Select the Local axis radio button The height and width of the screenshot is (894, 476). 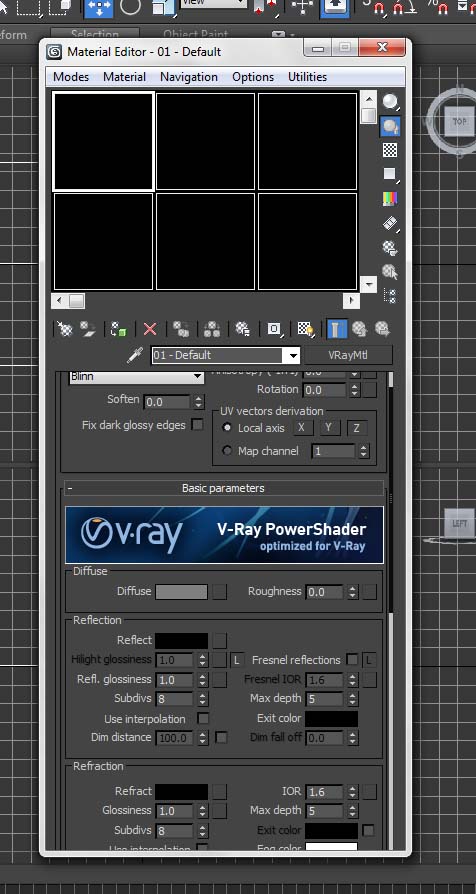[x=227, y=428]
